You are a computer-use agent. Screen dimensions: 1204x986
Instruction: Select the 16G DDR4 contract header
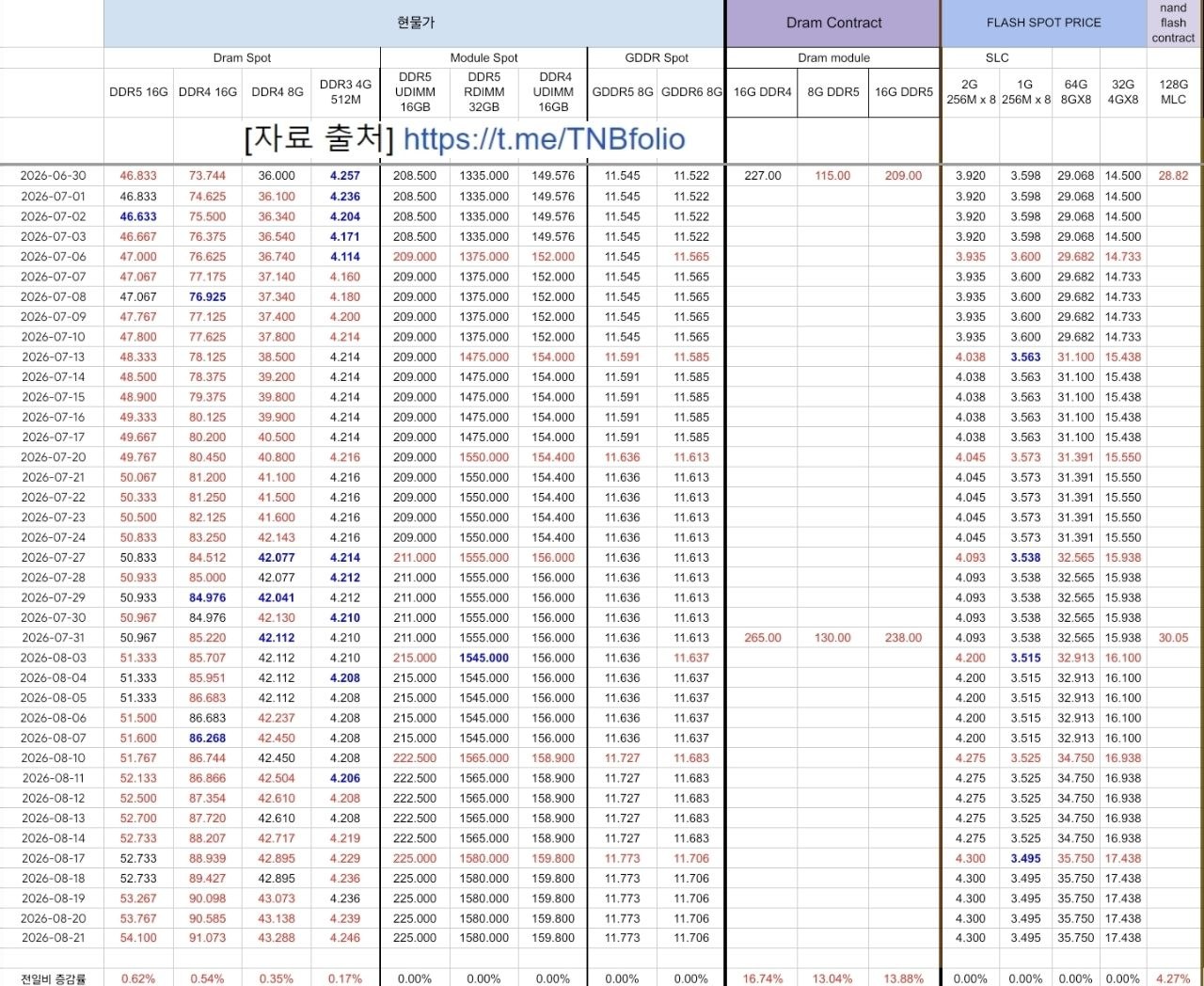pyautogui.click(x=763, y=92)
